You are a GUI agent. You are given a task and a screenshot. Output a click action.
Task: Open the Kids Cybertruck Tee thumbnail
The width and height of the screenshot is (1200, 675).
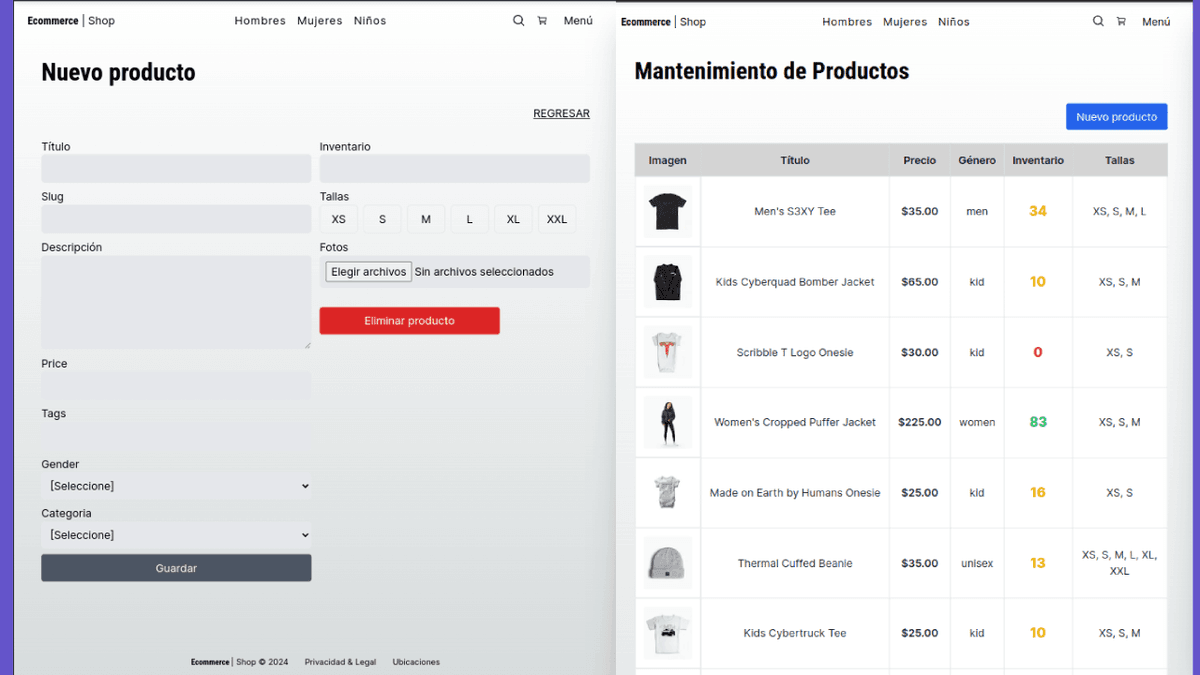[668, 633]
